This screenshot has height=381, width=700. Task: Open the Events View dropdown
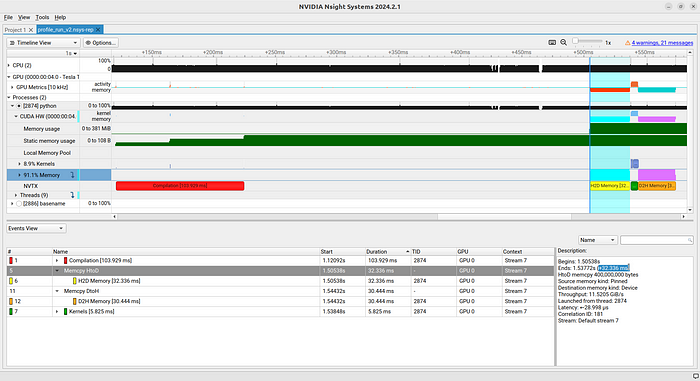tap(36, 228)
